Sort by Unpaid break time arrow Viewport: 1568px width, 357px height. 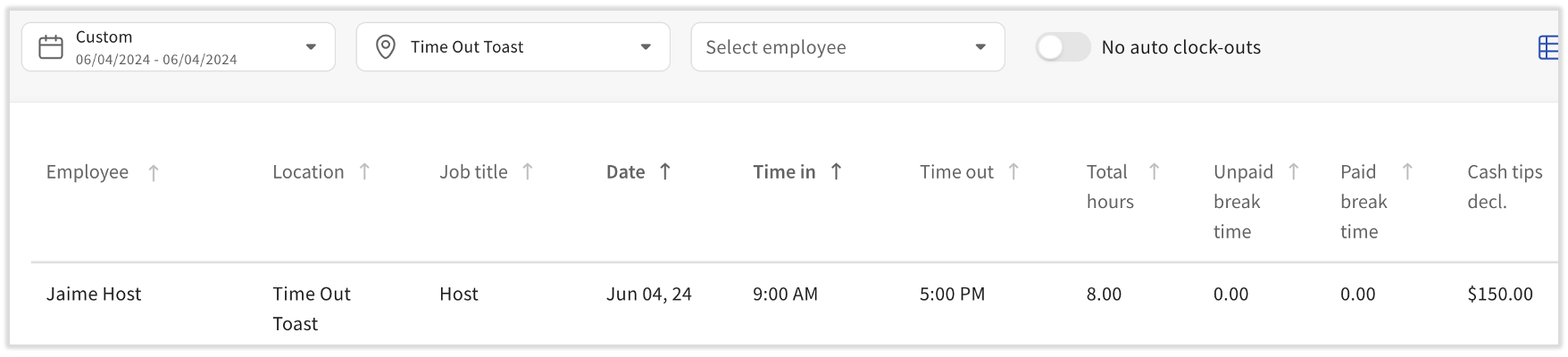pos(1293,171)
